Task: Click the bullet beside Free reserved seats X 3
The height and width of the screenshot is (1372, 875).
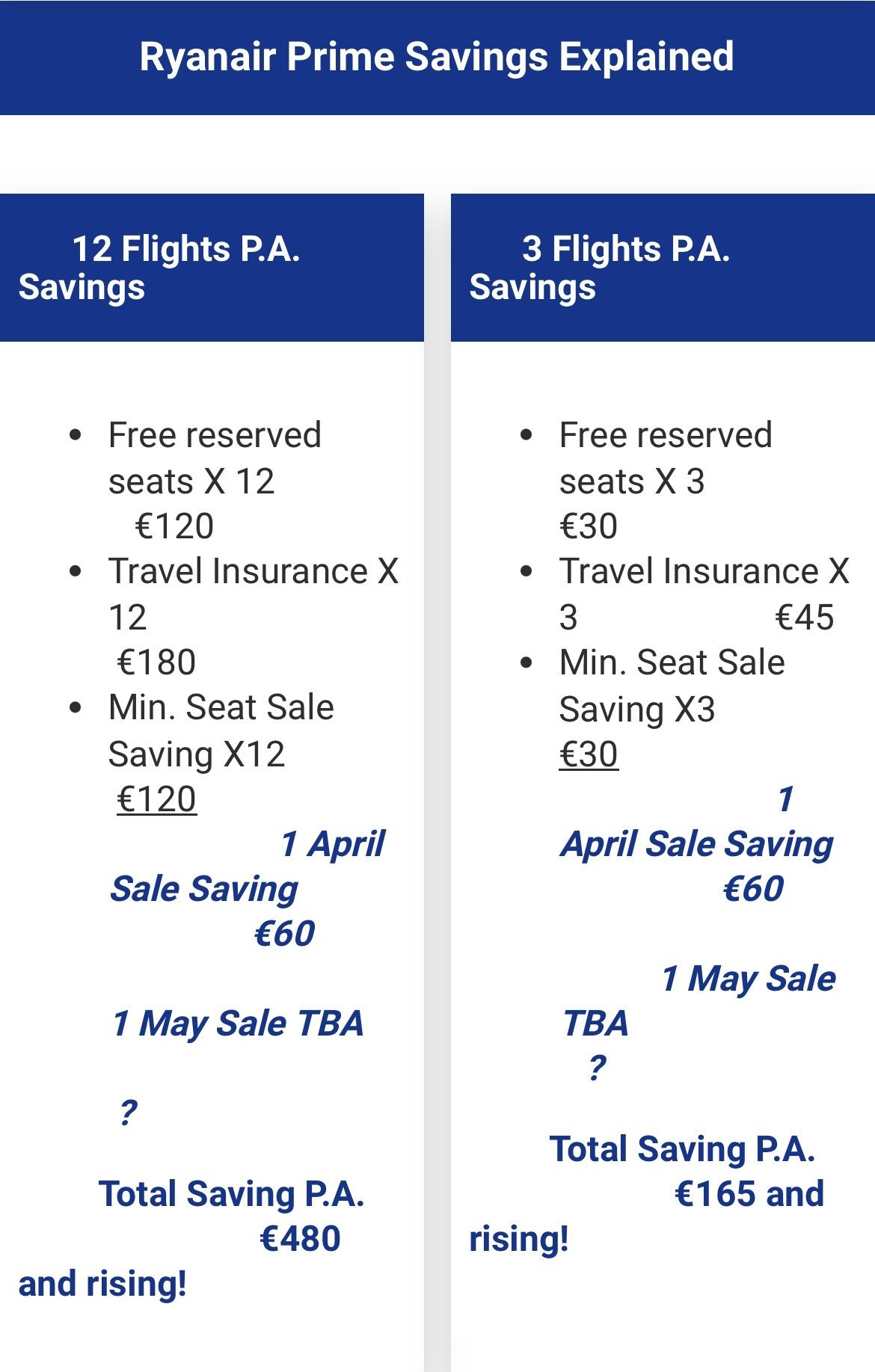Action: 526,435
